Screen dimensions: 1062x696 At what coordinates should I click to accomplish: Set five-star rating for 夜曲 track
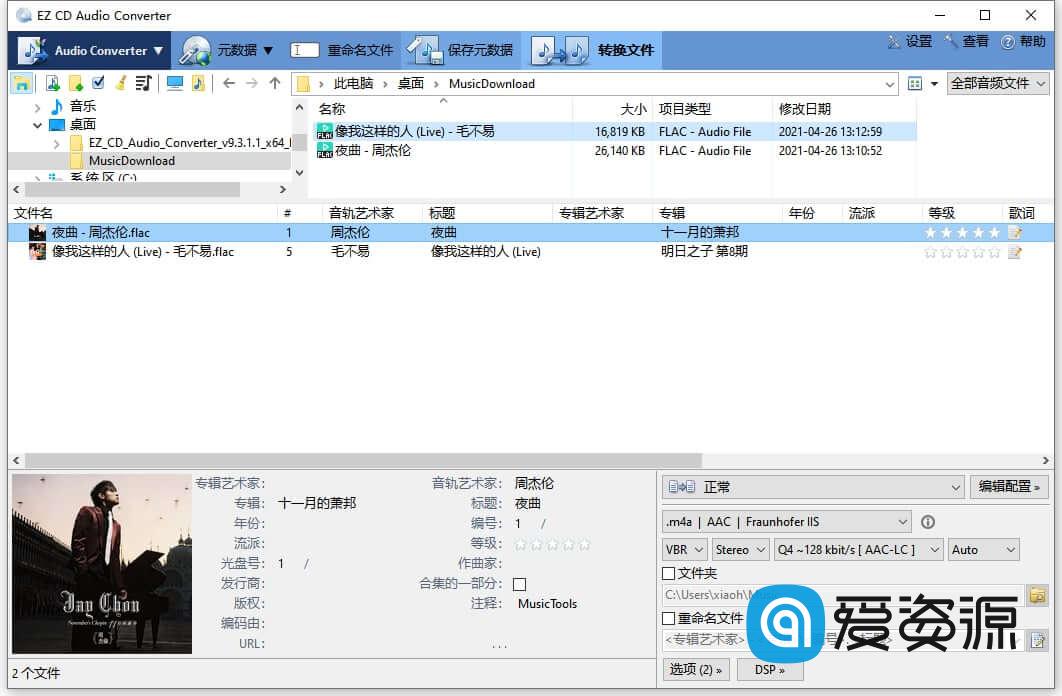click(x=993, y=232)
